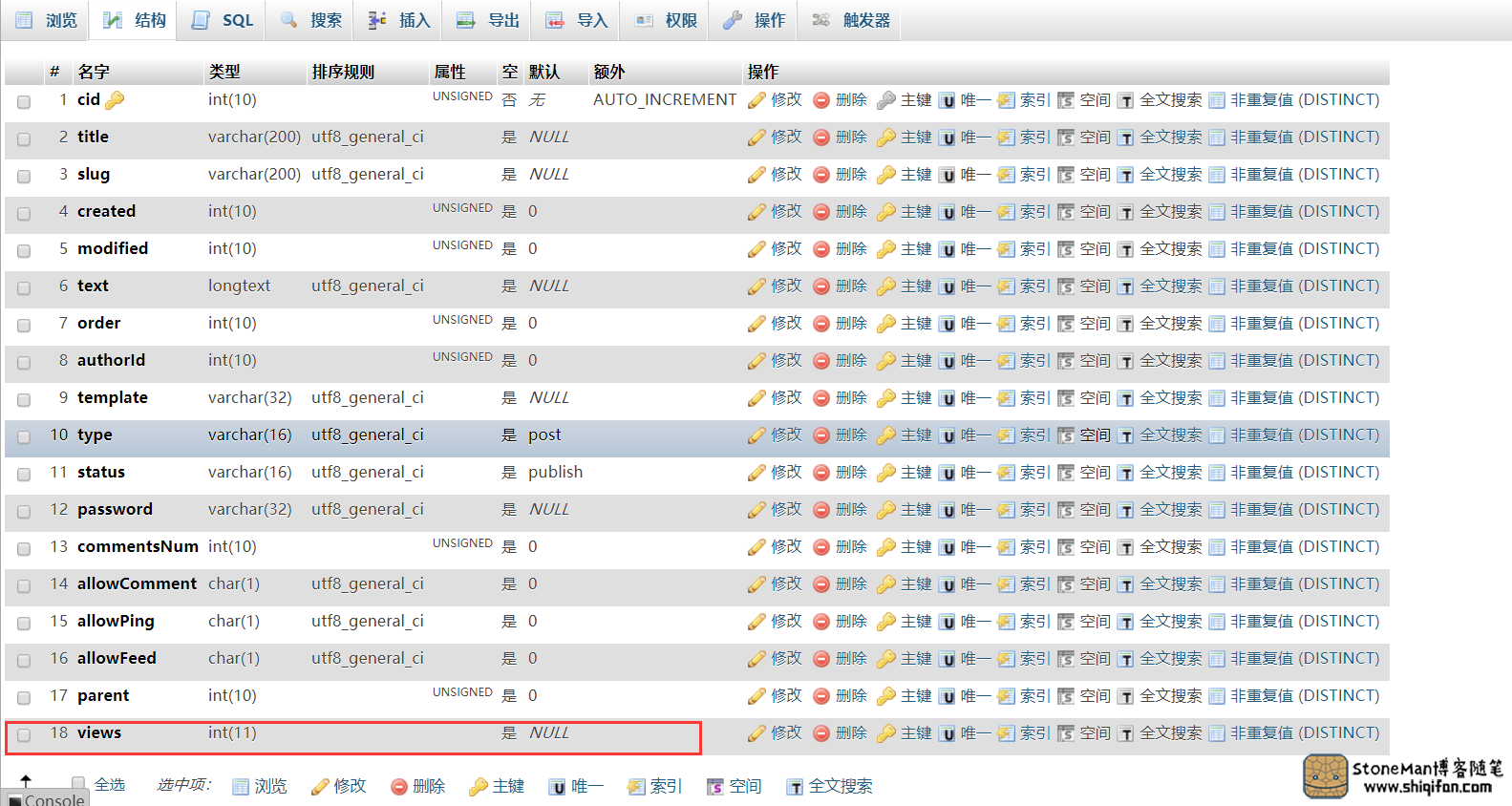Open the 触发器 (Triggers) tab

coord(851,20)
